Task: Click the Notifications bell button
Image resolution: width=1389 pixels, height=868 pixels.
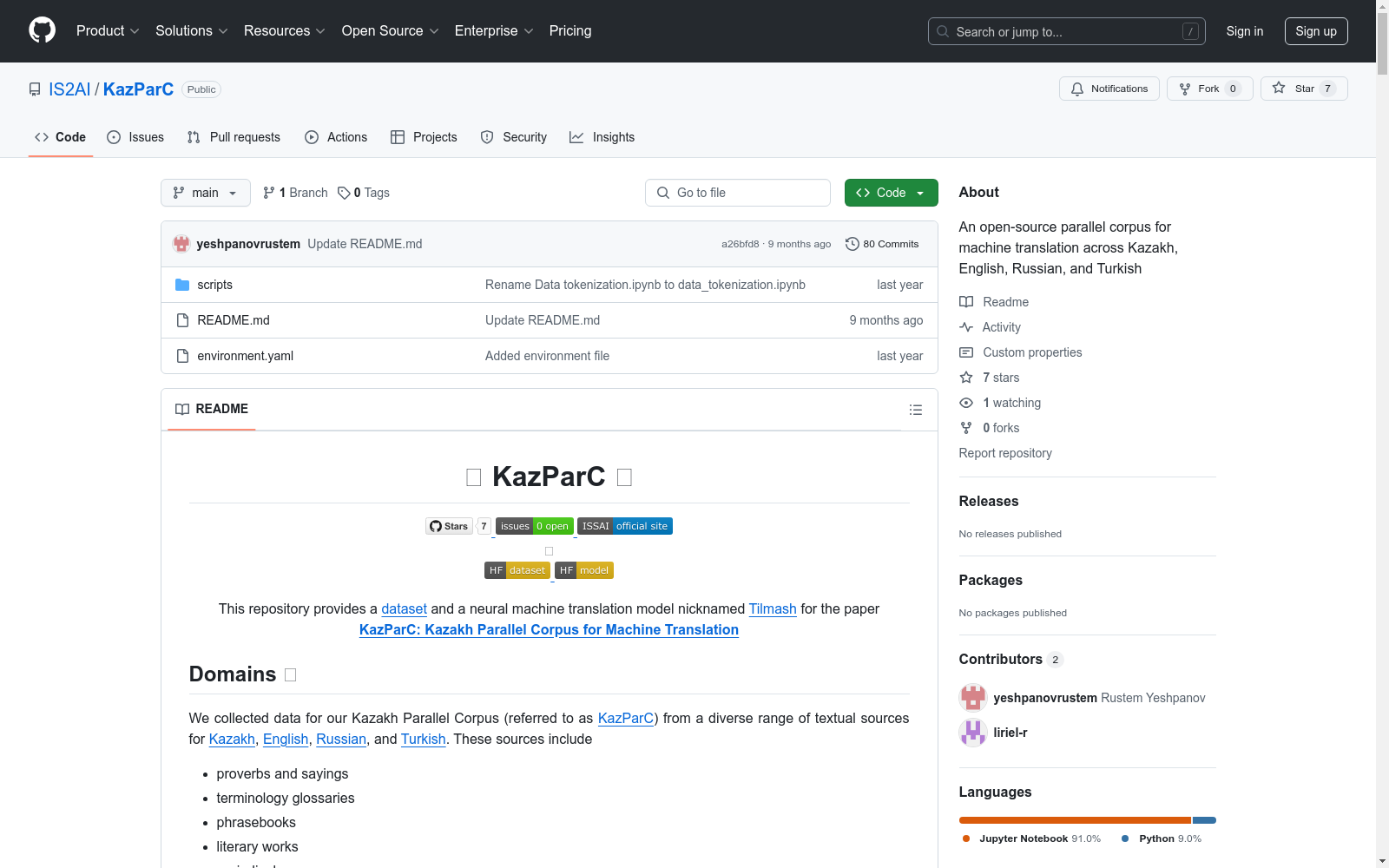Action: [x=1109, y=89]
